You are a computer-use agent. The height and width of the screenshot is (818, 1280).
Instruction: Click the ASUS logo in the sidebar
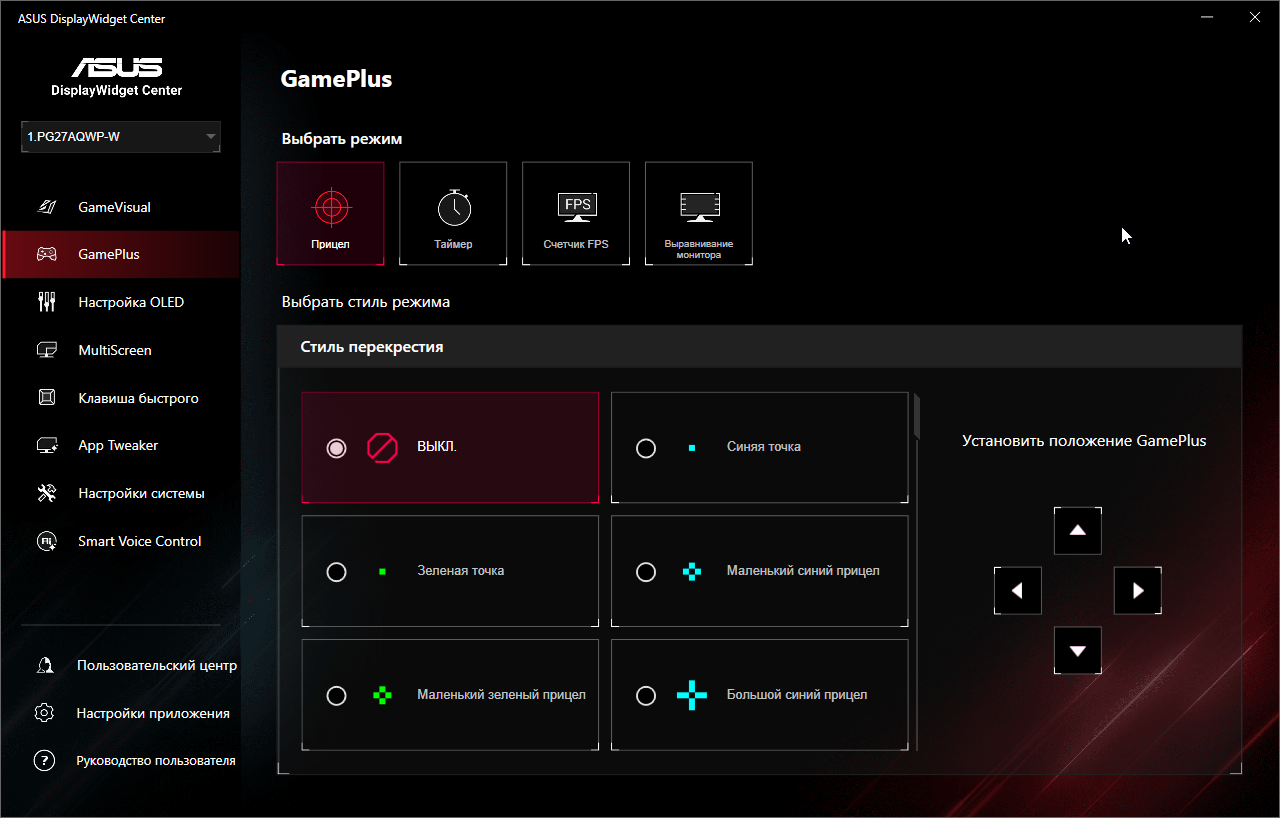click(117, 68)
